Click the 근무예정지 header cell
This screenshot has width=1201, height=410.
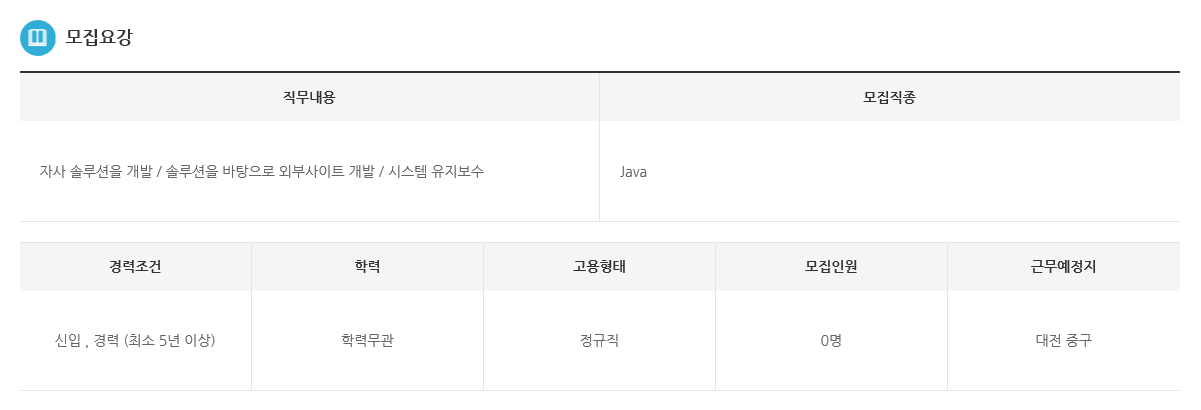click(x=1064, y=267)
